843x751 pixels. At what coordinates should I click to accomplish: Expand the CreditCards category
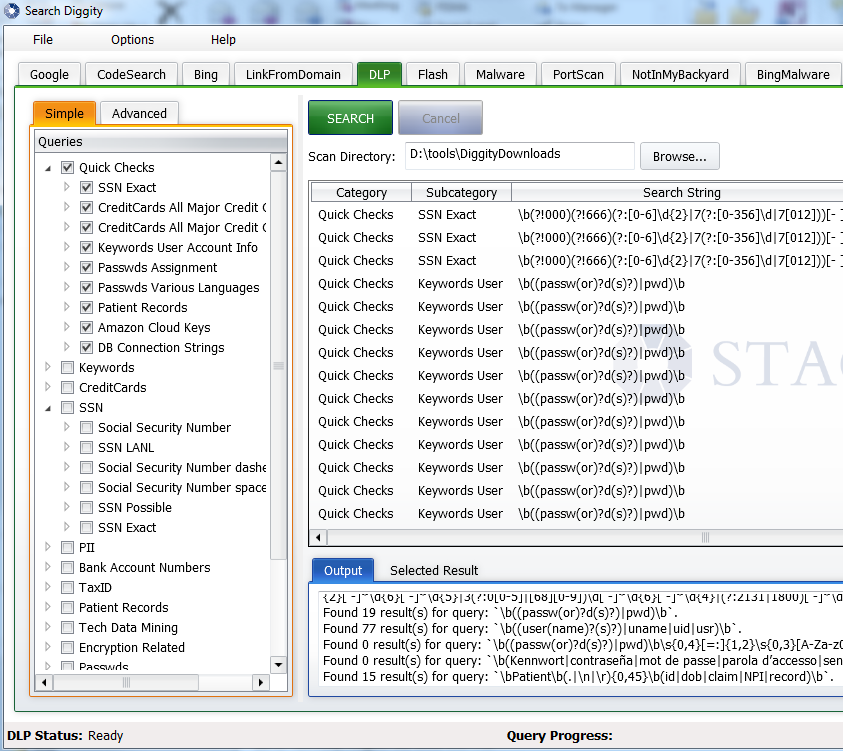pos(48,388)
